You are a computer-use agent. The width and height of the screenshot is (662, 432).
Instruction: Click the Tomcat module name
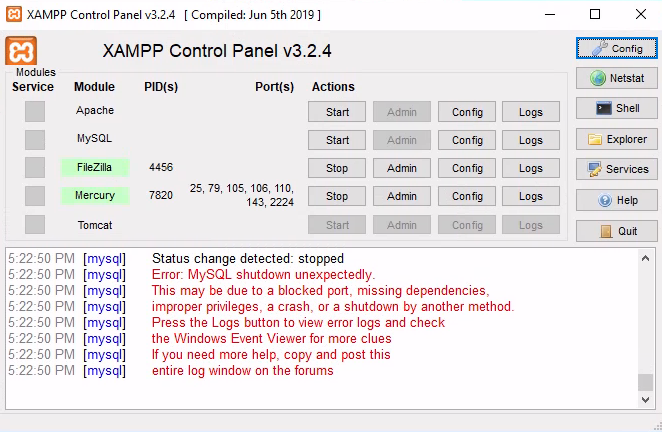95,225
